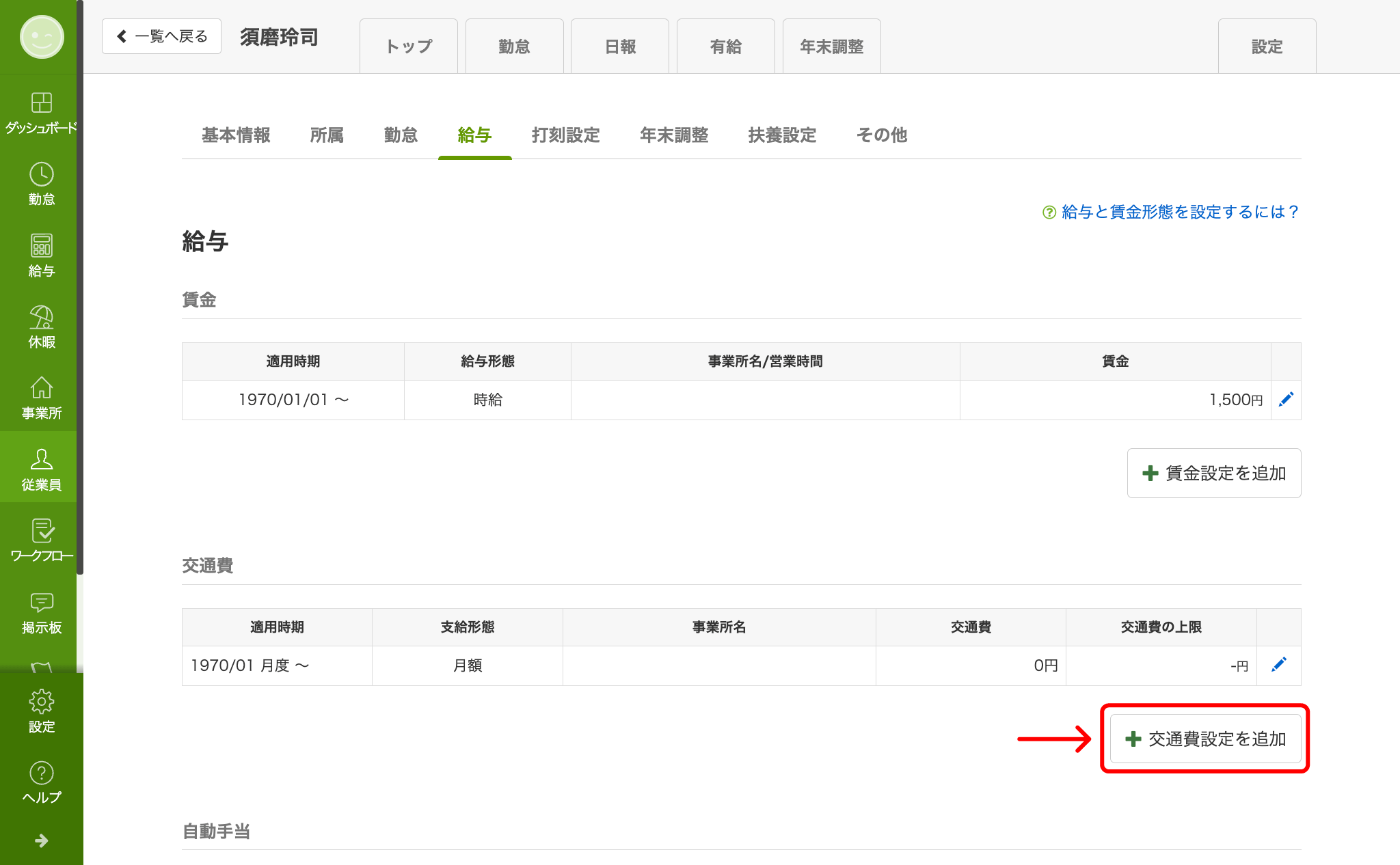Viewport: 1400px width, 865px height.
Task: Click 賃金設定を追加 button
Action: (x=1213, y=473)
